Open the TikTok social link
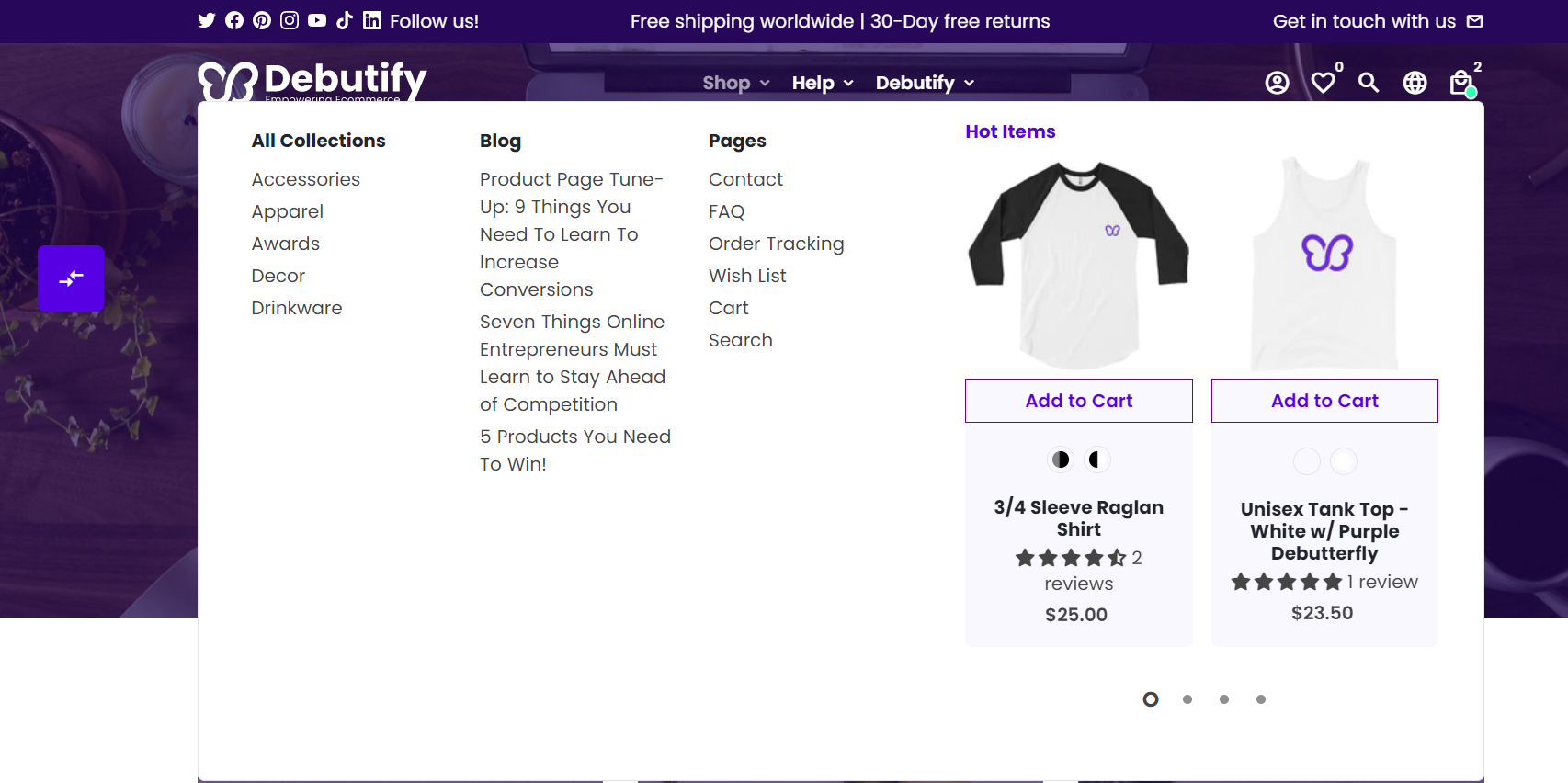1568x783 pixels. pyautogui.click(x=345, y=20)
